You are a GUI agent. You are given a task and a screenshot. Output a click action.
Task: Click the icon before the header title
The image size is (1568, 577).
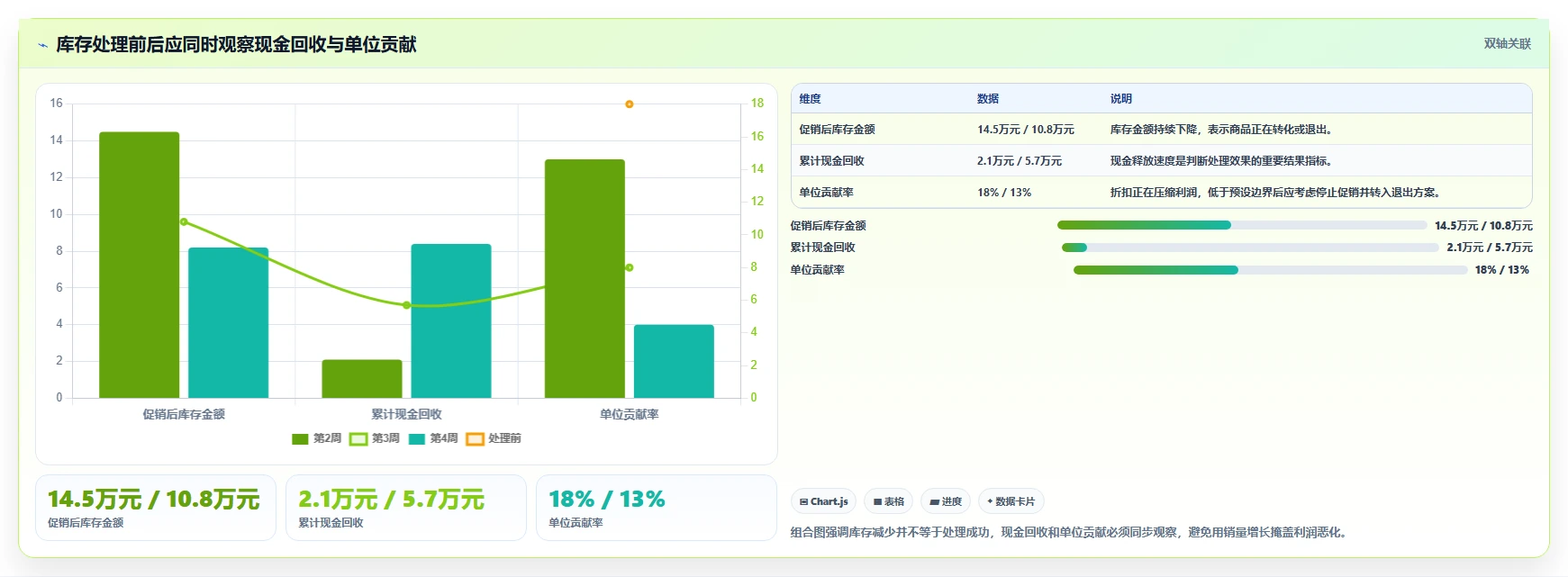coord(42,45)
